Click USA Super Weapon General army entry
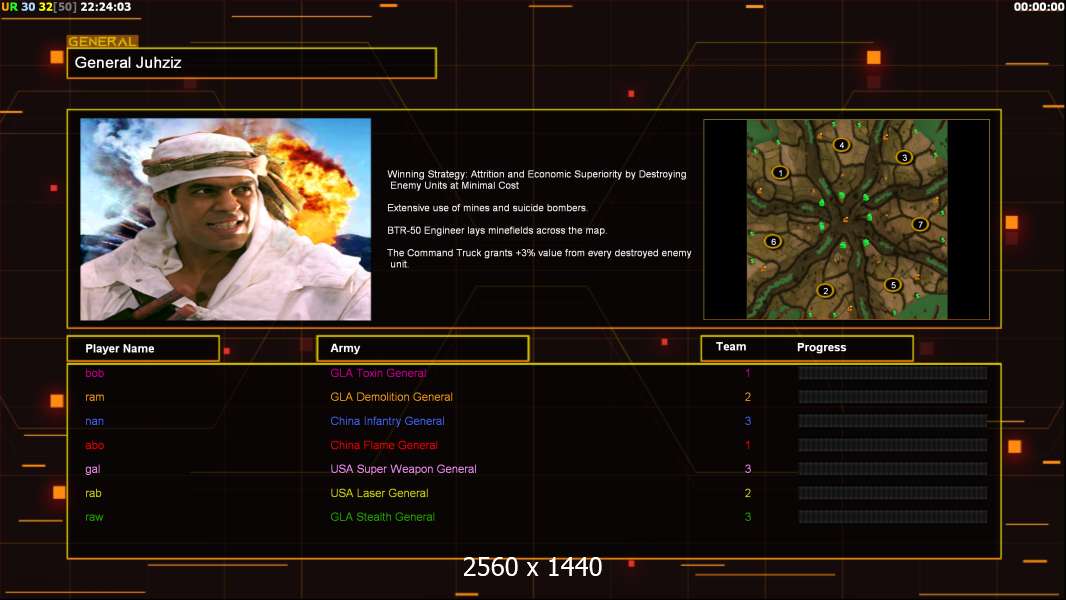Screen dimensions: 1066x600 tap(403, 469)
